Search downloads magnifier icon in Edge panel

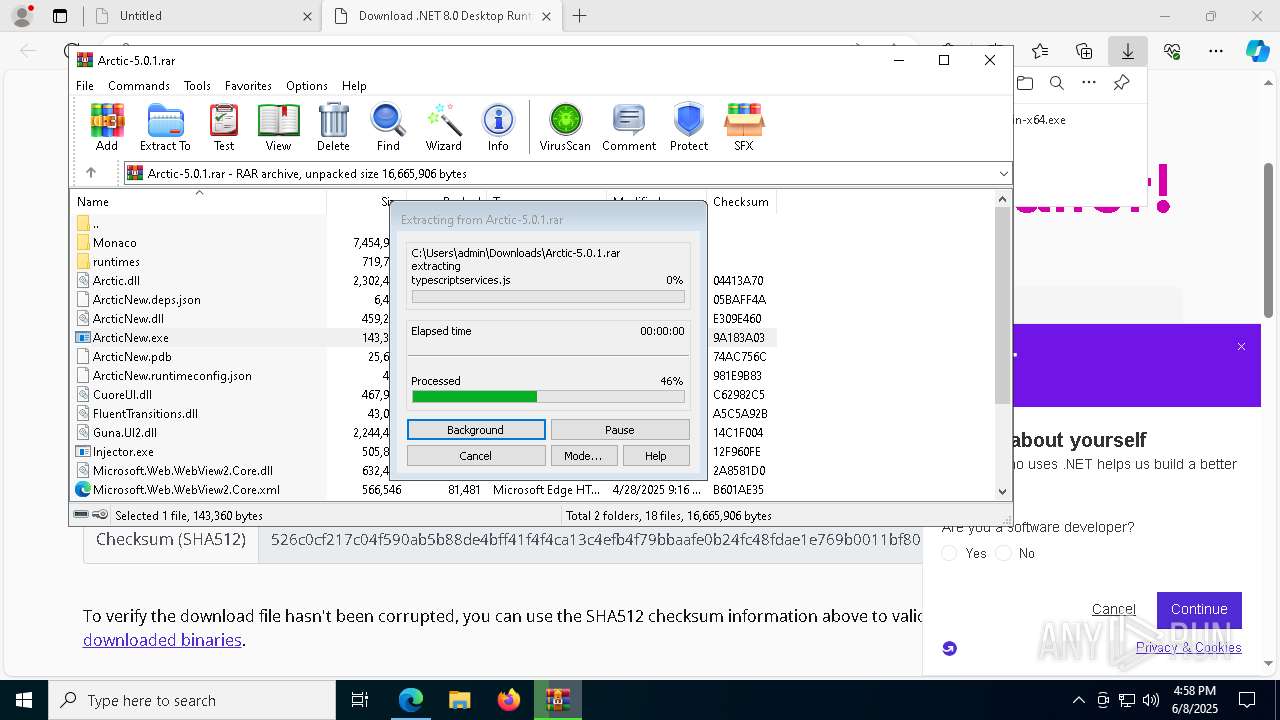pos(1056,83)
